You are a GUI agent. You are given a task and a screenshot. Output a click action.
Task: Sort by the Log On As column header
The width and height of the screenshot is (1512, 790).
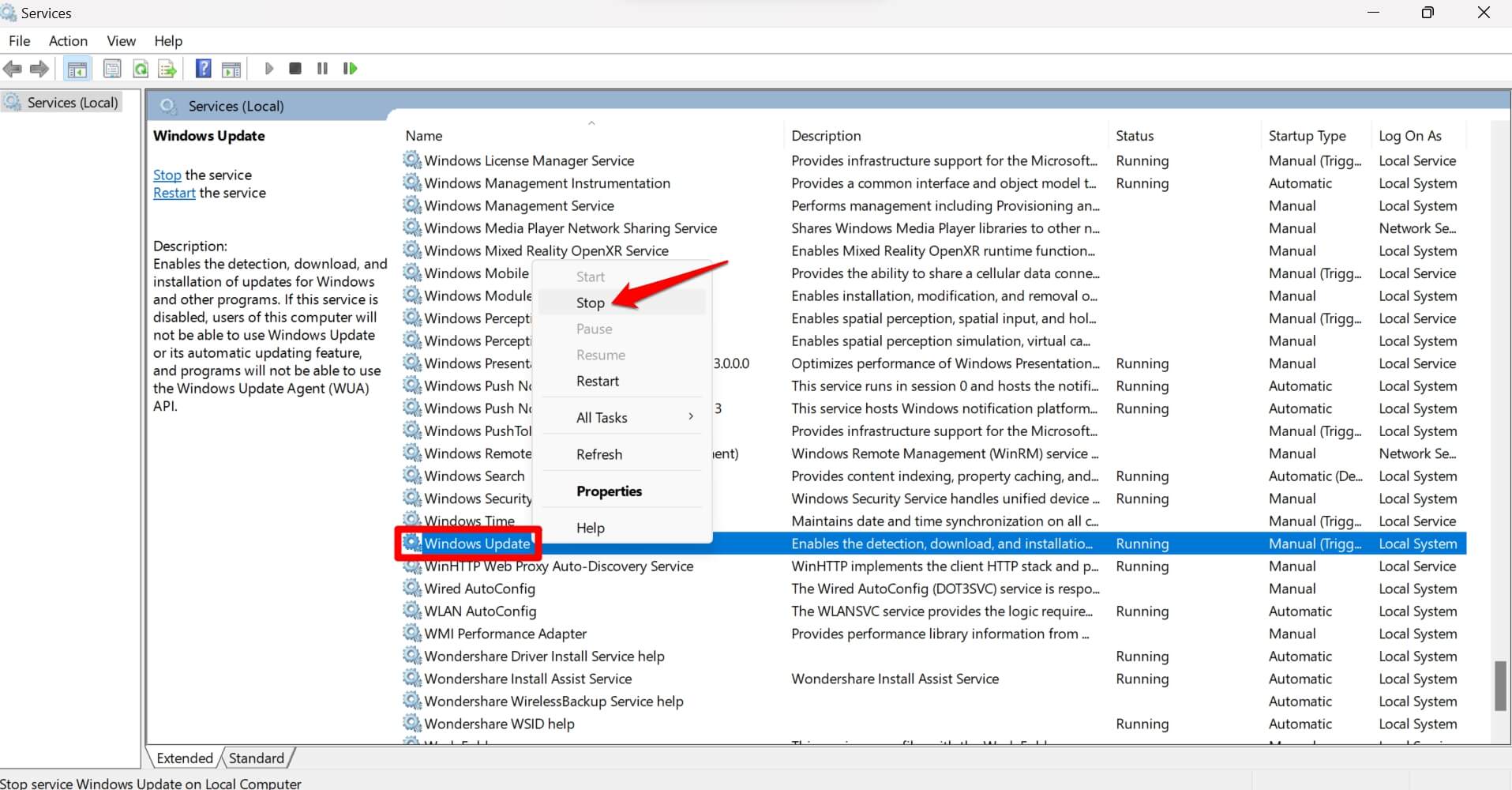[x=1419, y=136]
